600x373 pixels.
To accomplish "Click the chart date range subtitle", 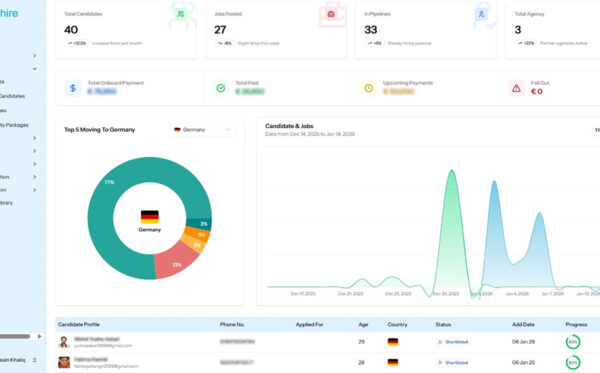I will point(310,134).
